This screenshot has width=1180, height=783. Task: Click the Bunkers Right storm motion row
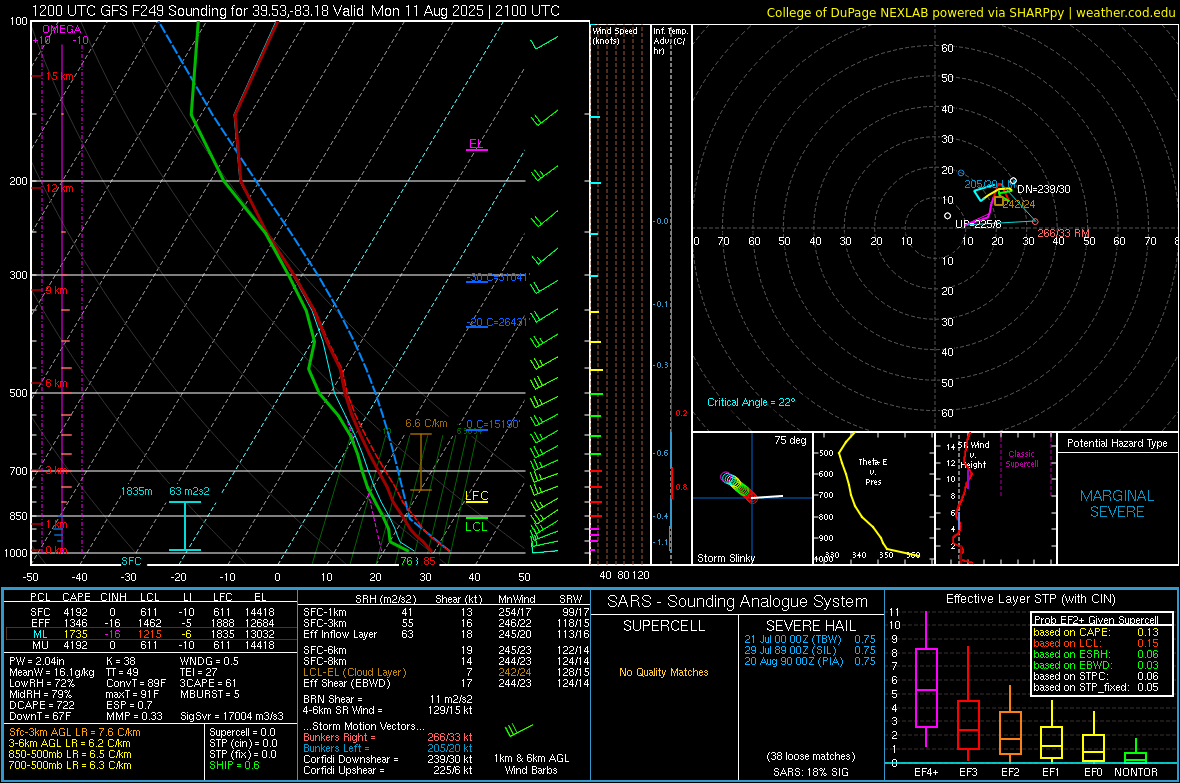388,737
